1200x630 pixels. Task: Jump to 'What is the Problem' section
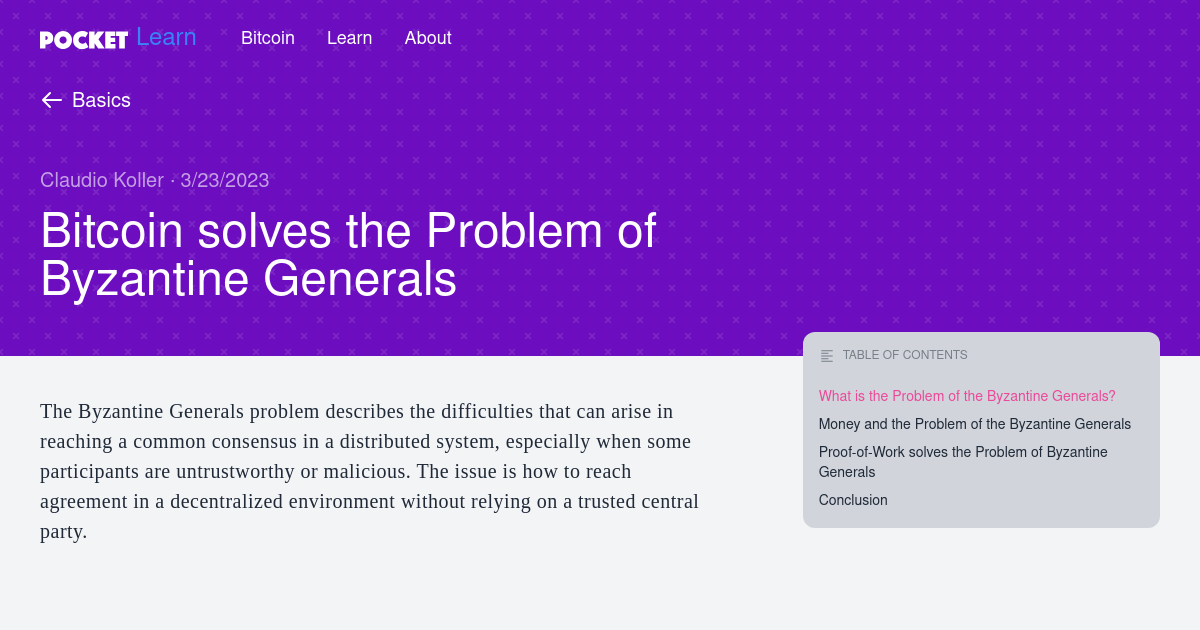click(967, 396)
